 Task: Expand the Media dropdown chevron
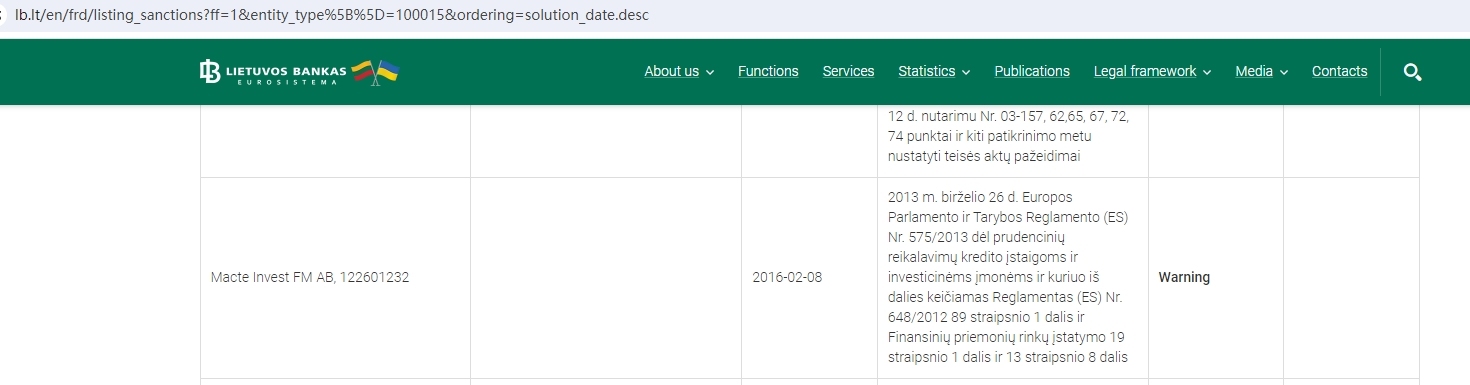[1284, 72]
